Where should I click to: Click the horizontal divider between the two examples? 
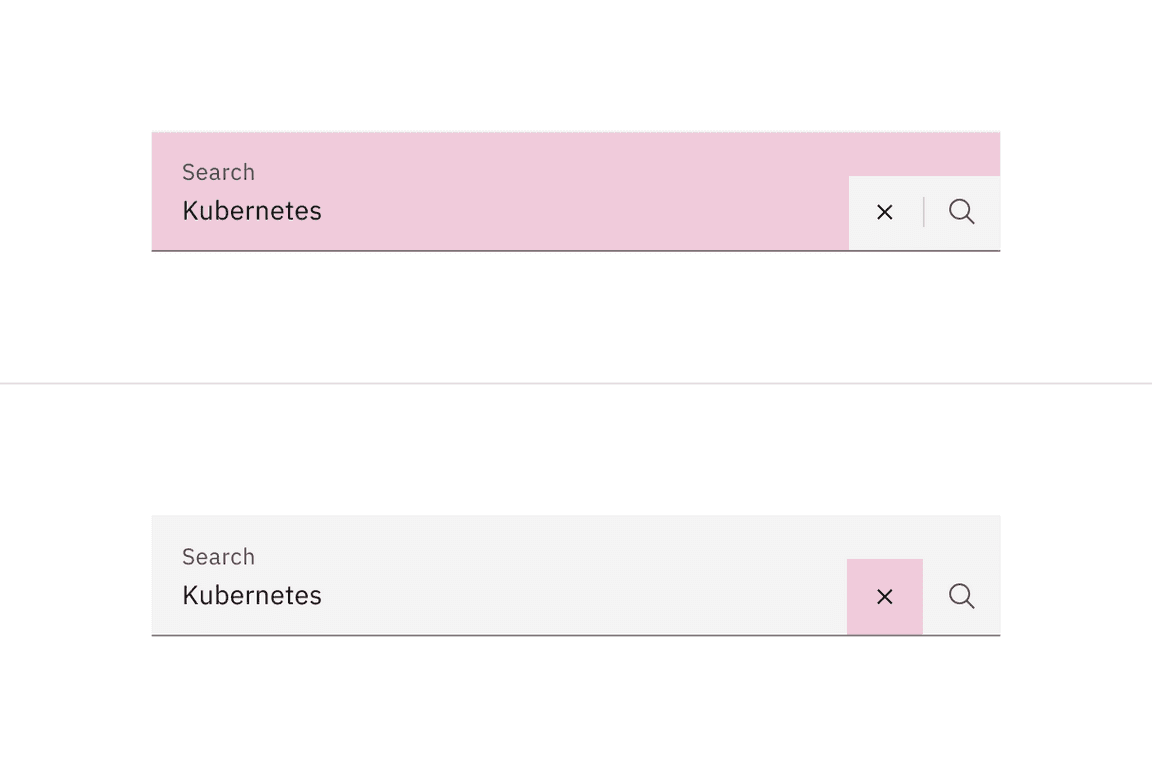[x=576, y=383]
